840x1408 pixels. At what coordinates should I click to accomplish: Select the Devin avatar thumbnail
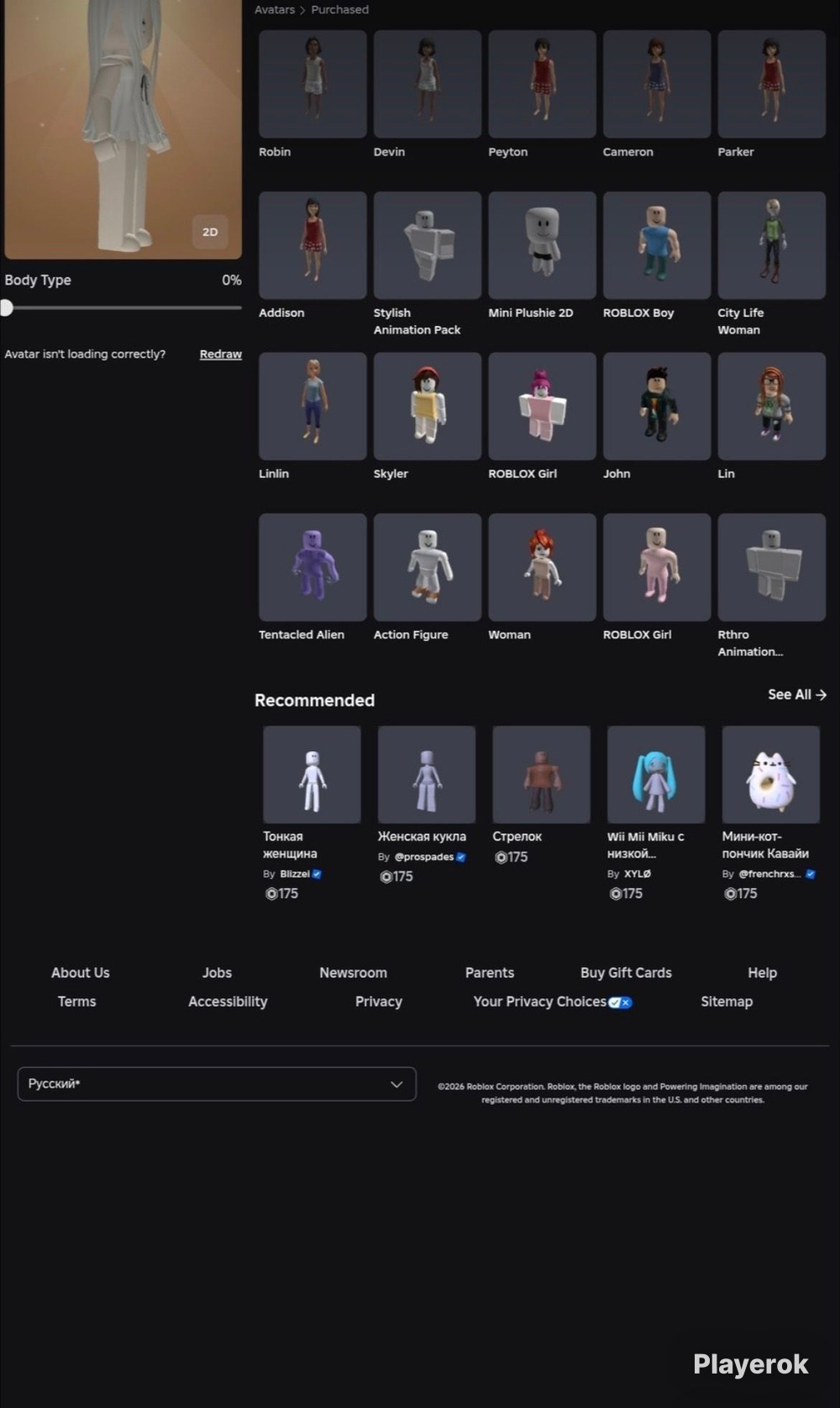[x=427, y=84]
